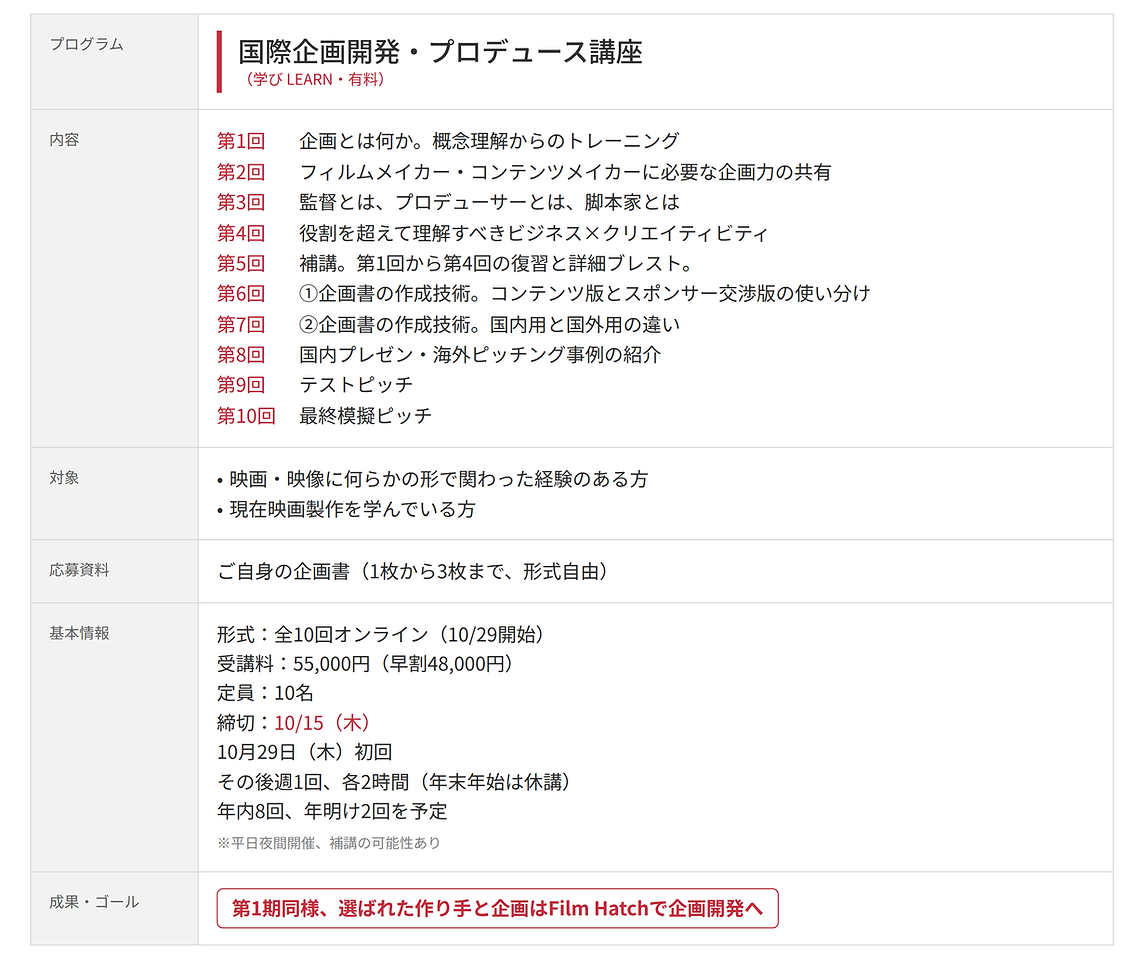Click the 成果・ゴール row label
1144x973 pixels.
coord(93,902)
